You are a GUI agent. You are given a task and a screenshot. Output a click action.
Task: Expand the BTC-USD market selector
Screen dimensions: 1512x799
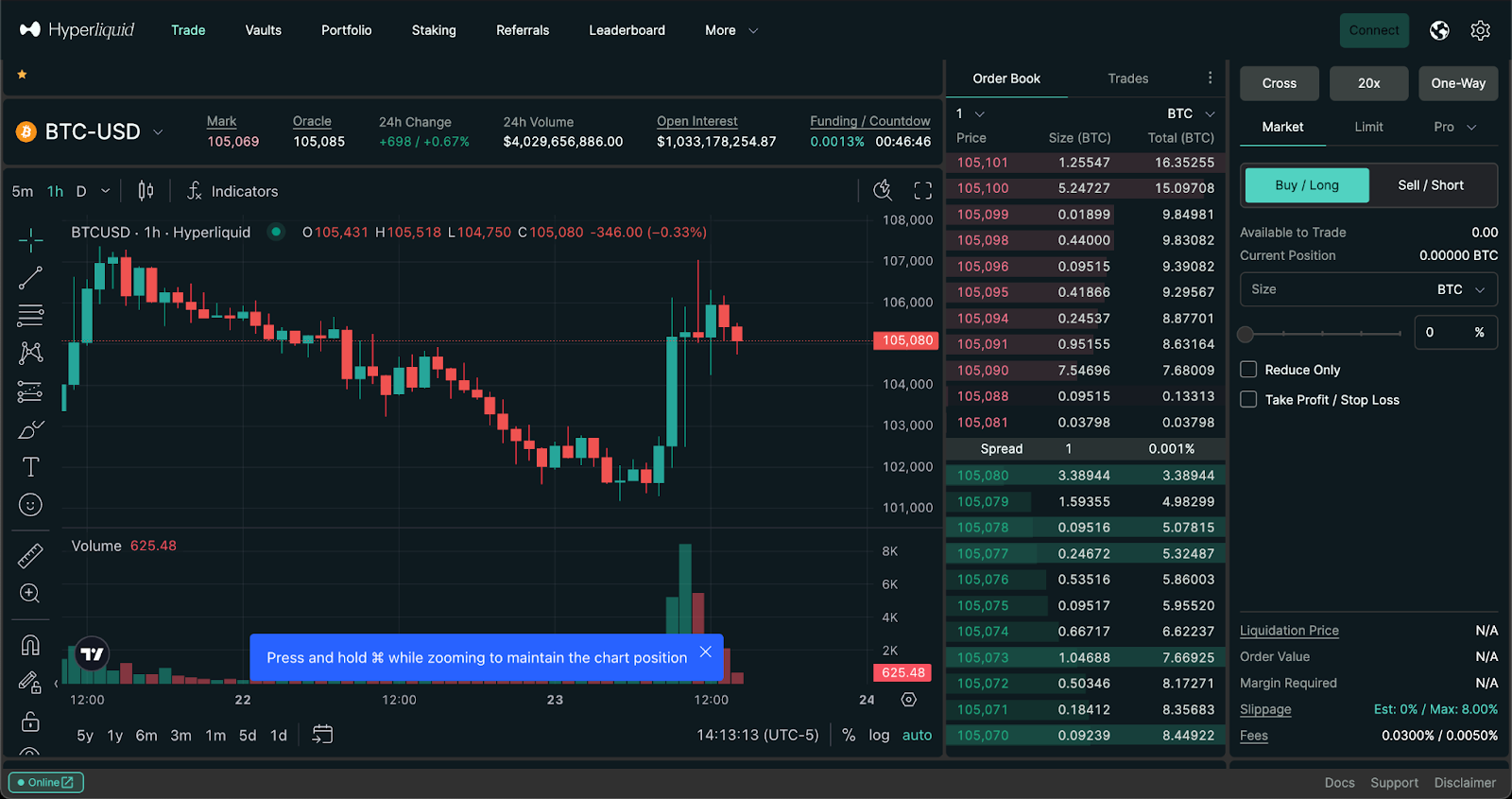click(92, 131)
